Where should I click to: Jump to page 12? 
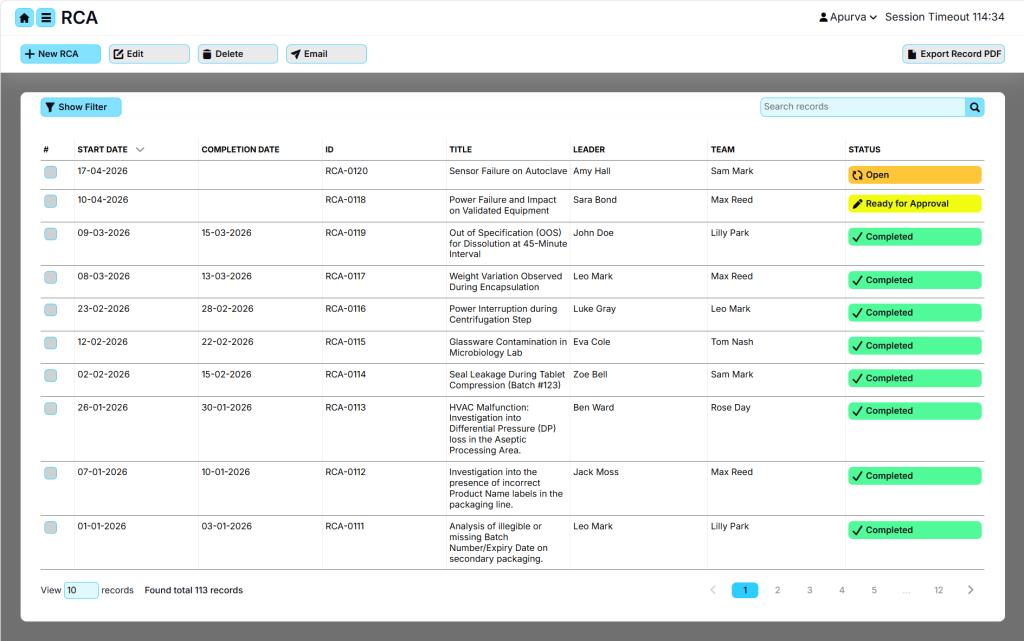pos(938,590)
